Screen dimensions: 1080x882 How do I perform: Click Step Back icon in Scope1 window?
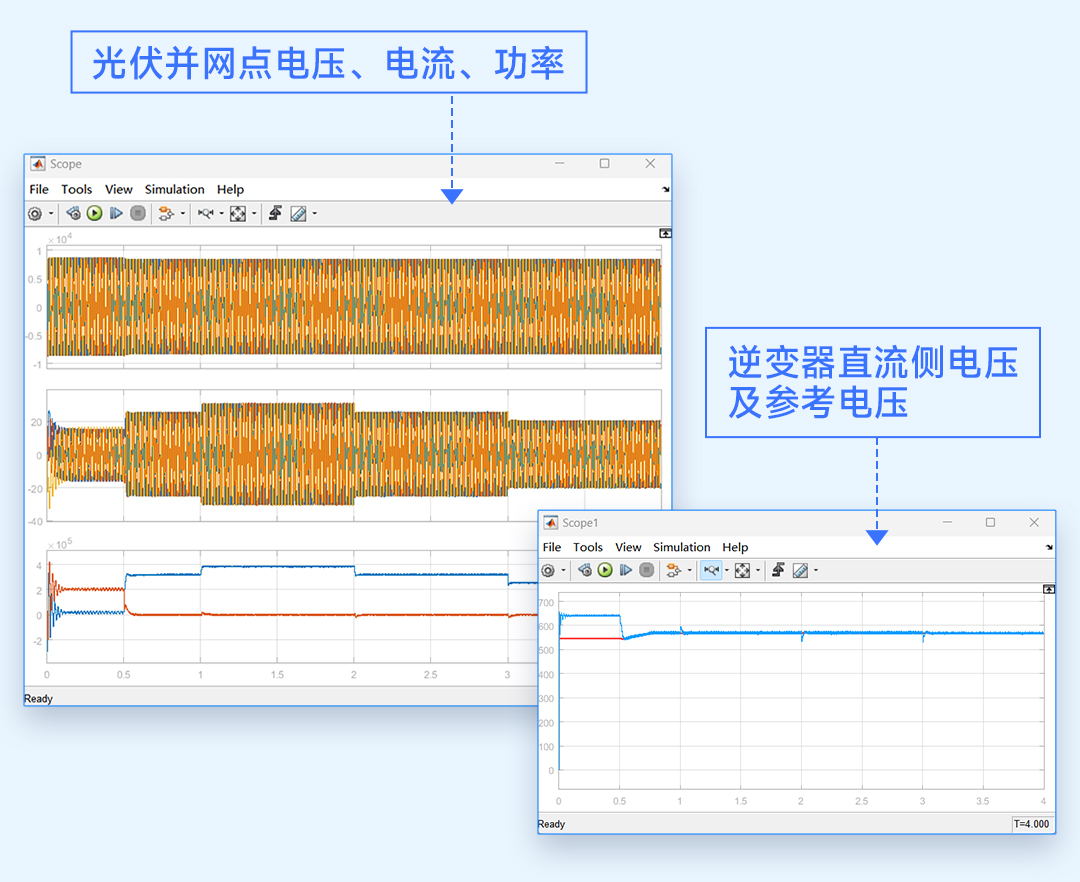click(585, 570)
